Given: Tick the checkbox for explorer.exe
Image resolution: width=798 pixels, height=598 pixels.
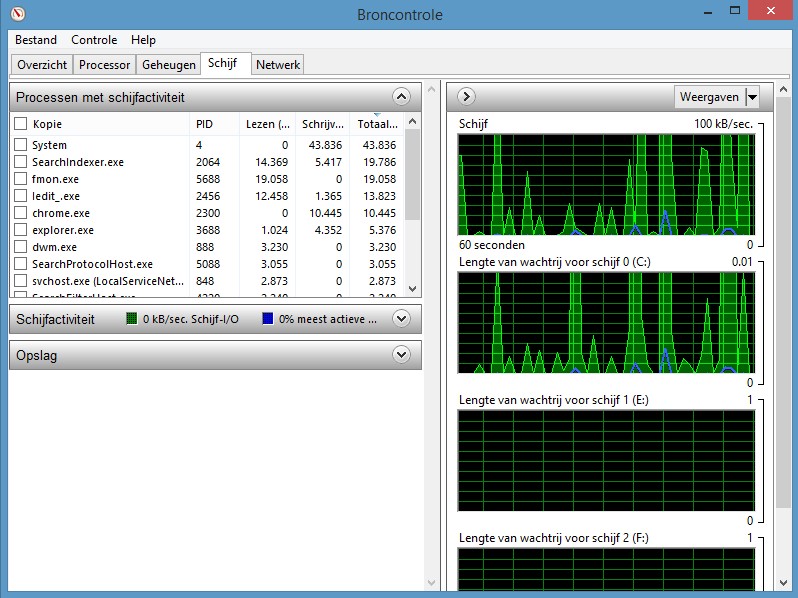Looking at the screenshot, I should [20, 230].
